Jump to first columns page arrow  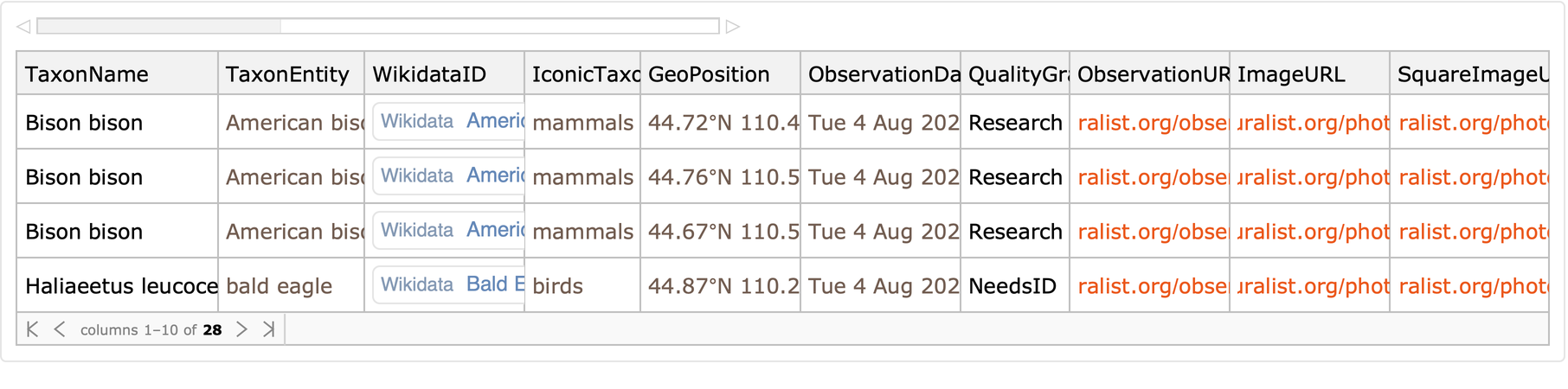32,329
